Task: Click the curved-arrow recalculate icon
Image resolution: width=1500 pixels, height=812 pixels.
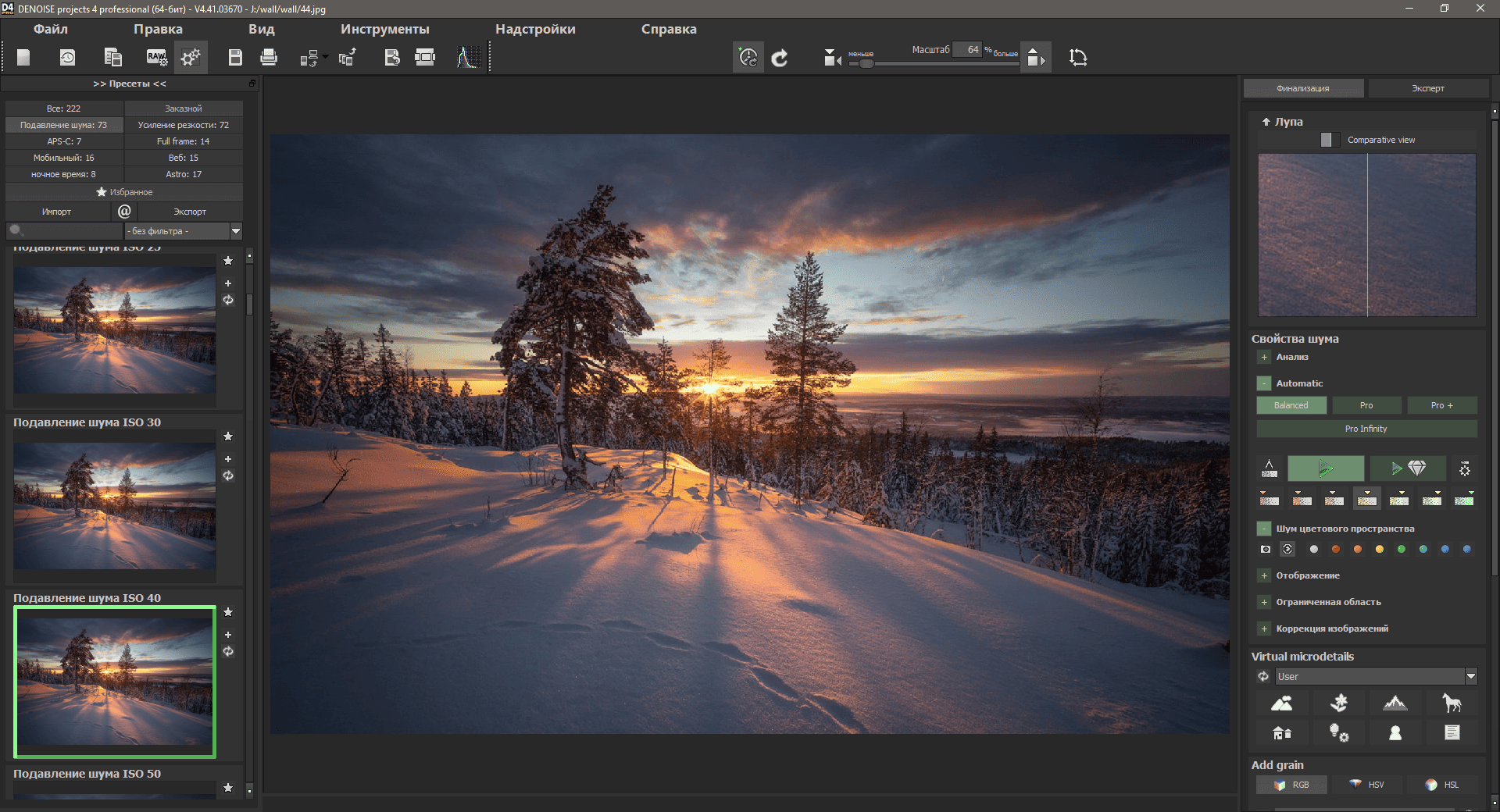Action: tap(780, 58)
